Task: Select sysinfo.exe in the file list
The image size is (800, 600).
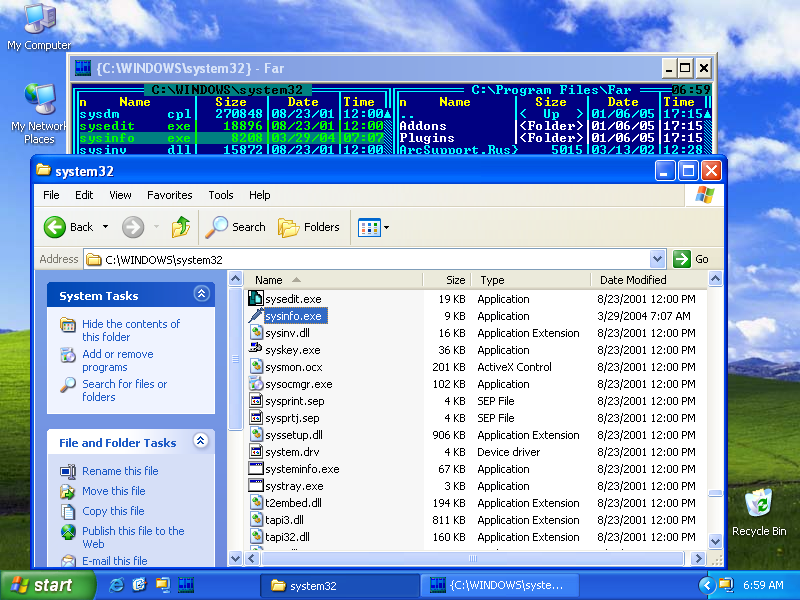Action: (293, 316)
